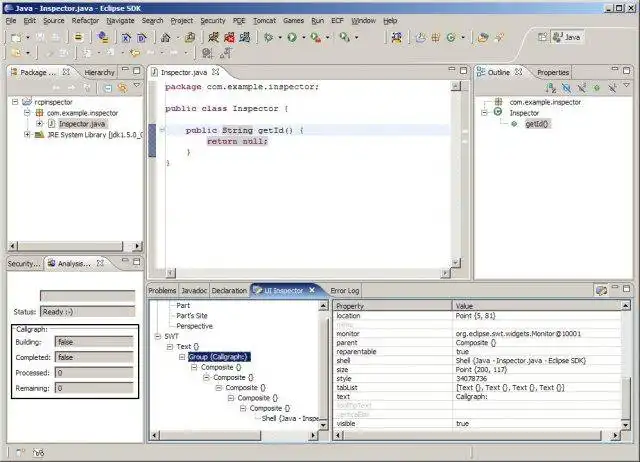This screenshot has width=640, height=462.
Task: Launch the green Run toolbar icon
Action: tap(292, 38)
